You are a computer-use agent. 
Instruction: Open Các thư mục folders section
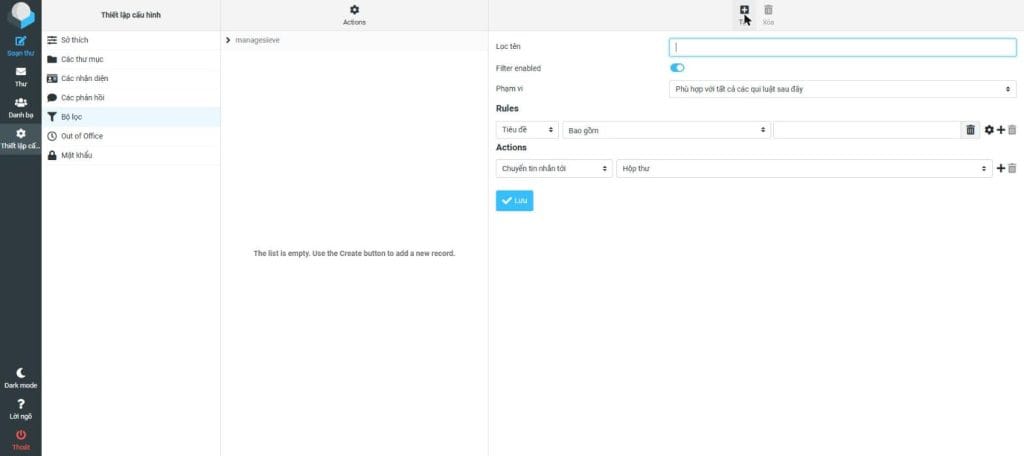[131, 59]
